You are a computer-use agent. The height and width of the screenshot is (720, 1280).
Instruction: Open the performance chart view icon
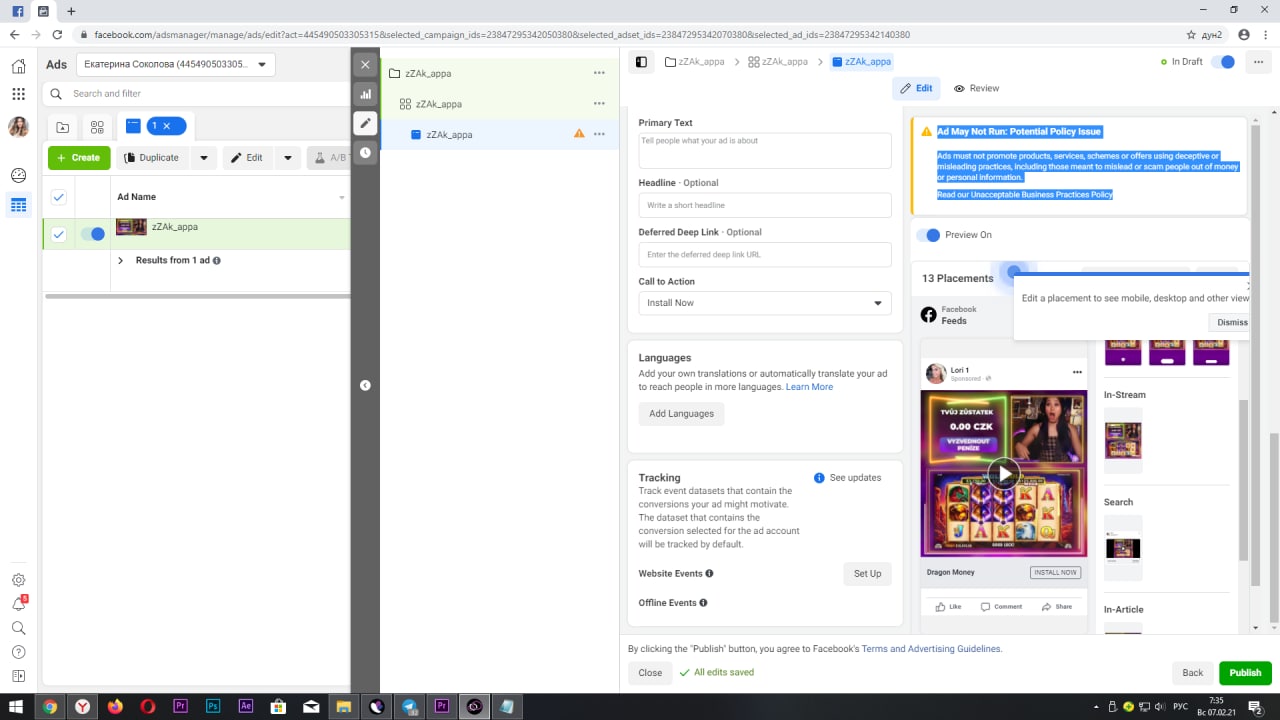point(365,94)
